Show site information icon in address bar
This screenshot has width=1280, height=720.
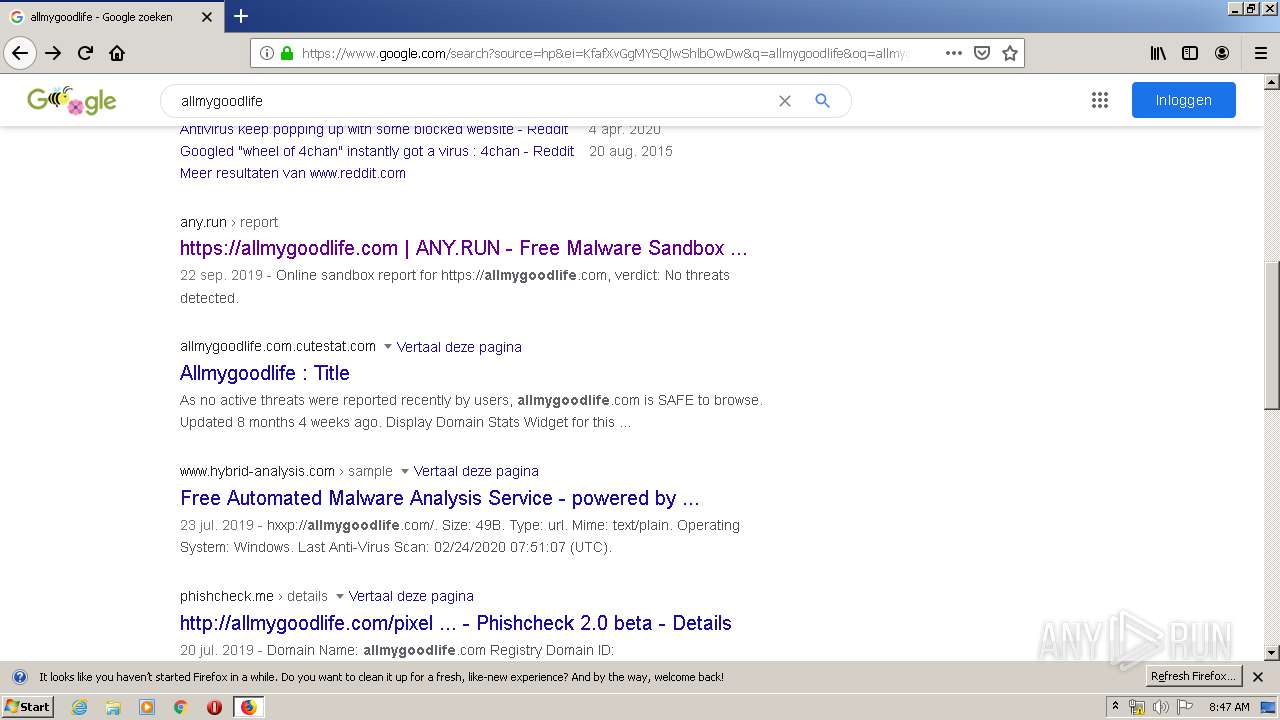tap(266, 53)
